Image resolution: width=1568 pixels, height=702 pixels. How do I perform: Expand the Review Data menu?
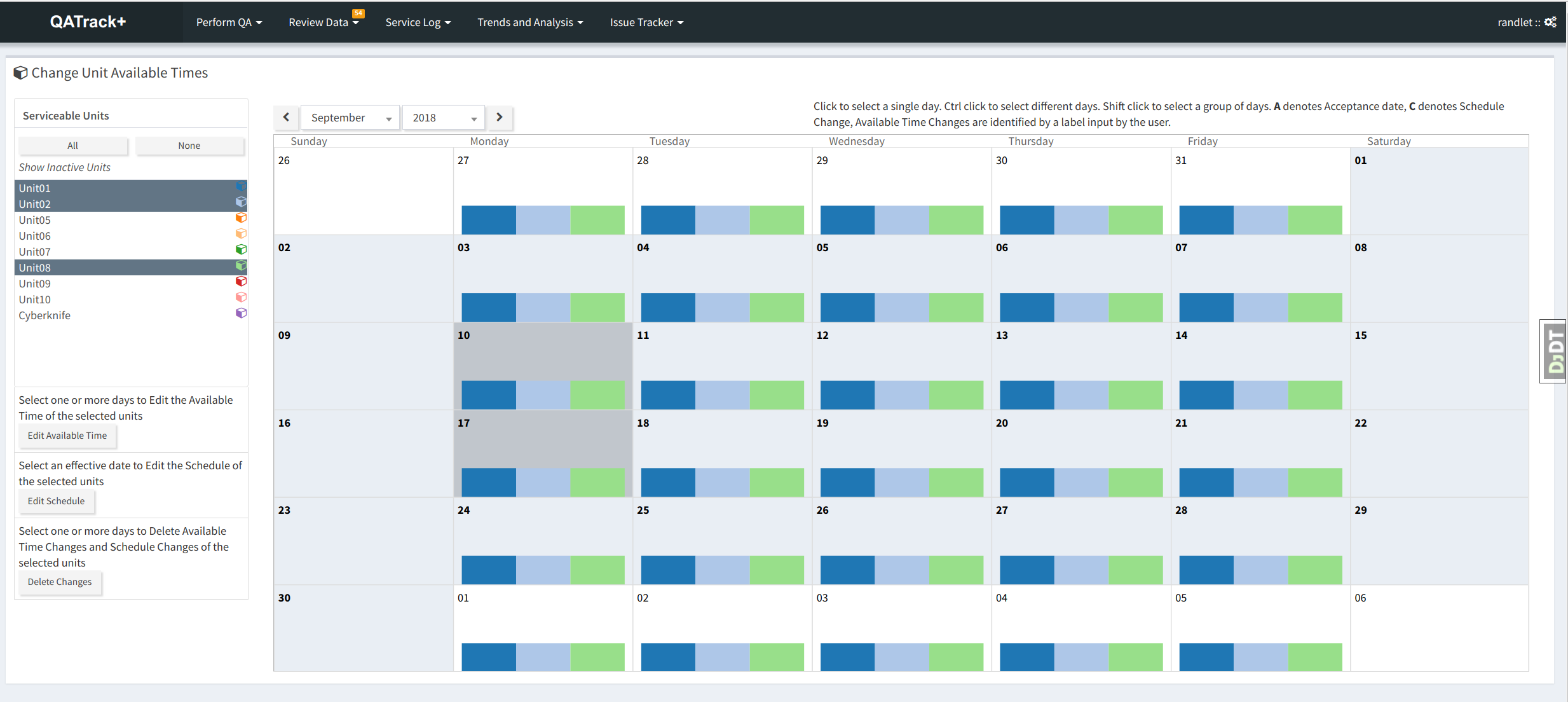tap(324, 22)
